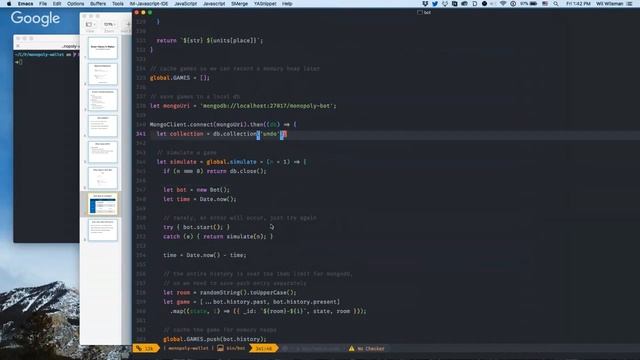The height and width of the screenshot is (360, 640).
Task: Click the mongoUri connection string line
Action: tap(243, 106)
